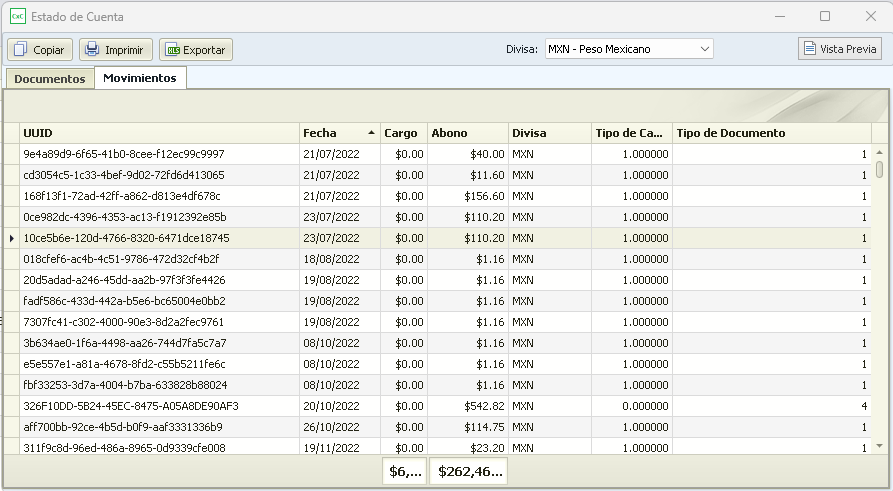Click the Abono total in the footer
This screenshot has width=893, height=491.
[x=469, y=471]
